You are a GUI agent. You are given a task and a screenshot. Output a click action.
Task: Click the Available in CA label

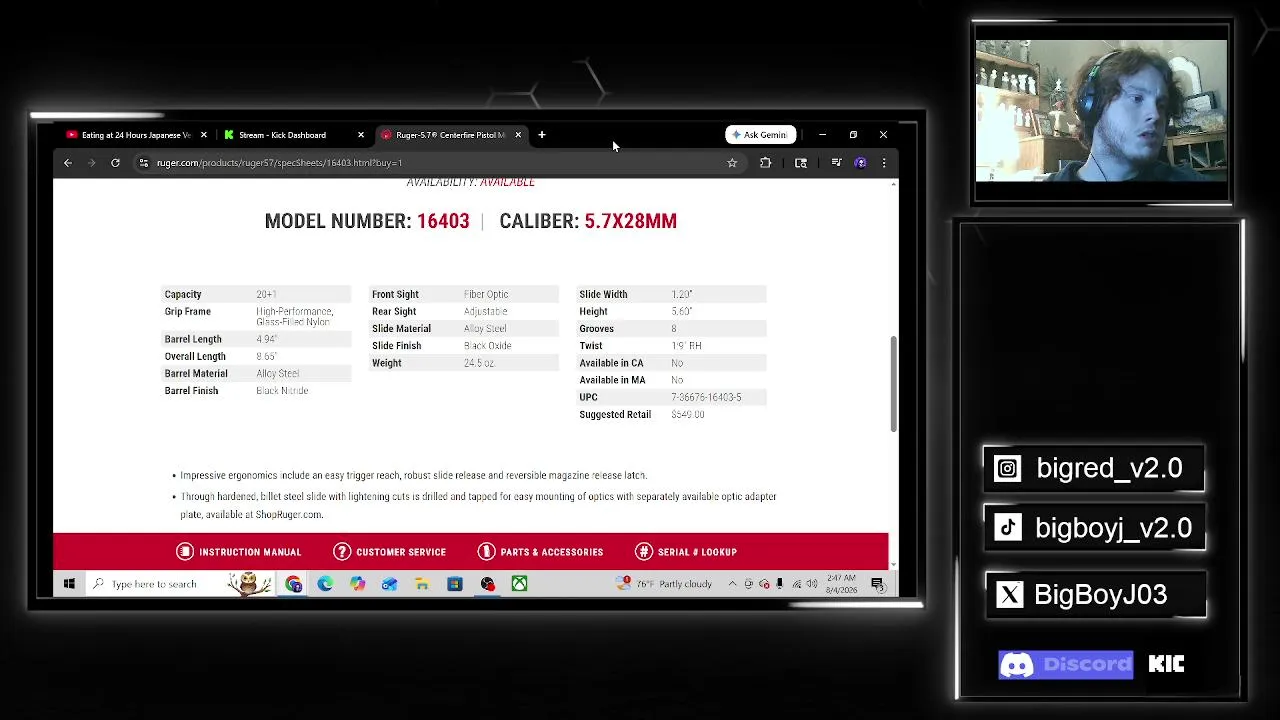(611, 363)
